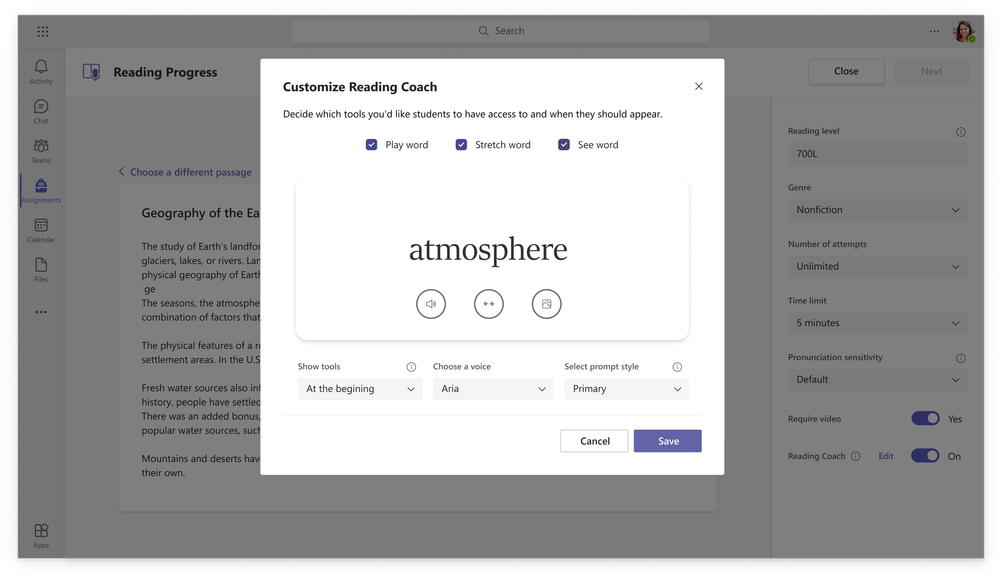Open the Time limit dropdown

click(x=877, y=323)
